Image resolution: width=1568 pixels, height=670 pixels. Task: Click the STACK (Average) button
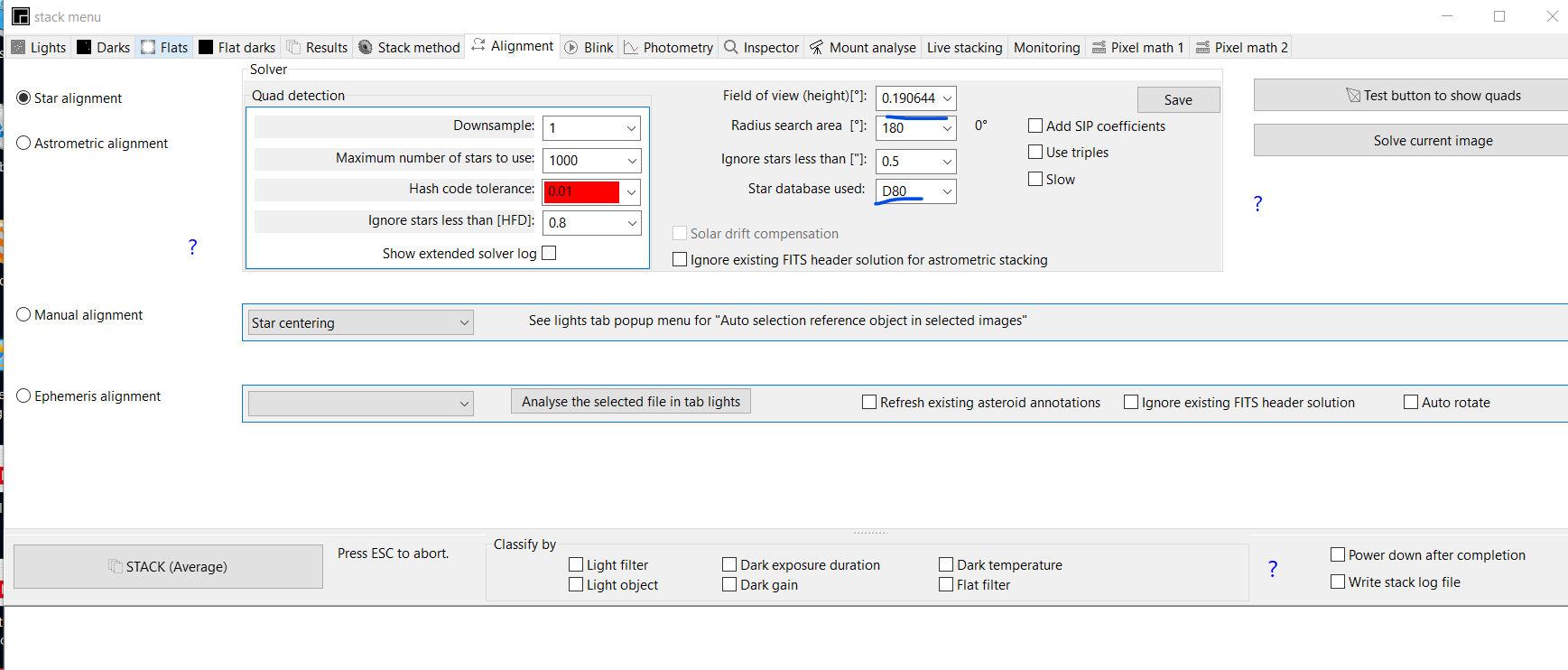[x=168, y=566]
